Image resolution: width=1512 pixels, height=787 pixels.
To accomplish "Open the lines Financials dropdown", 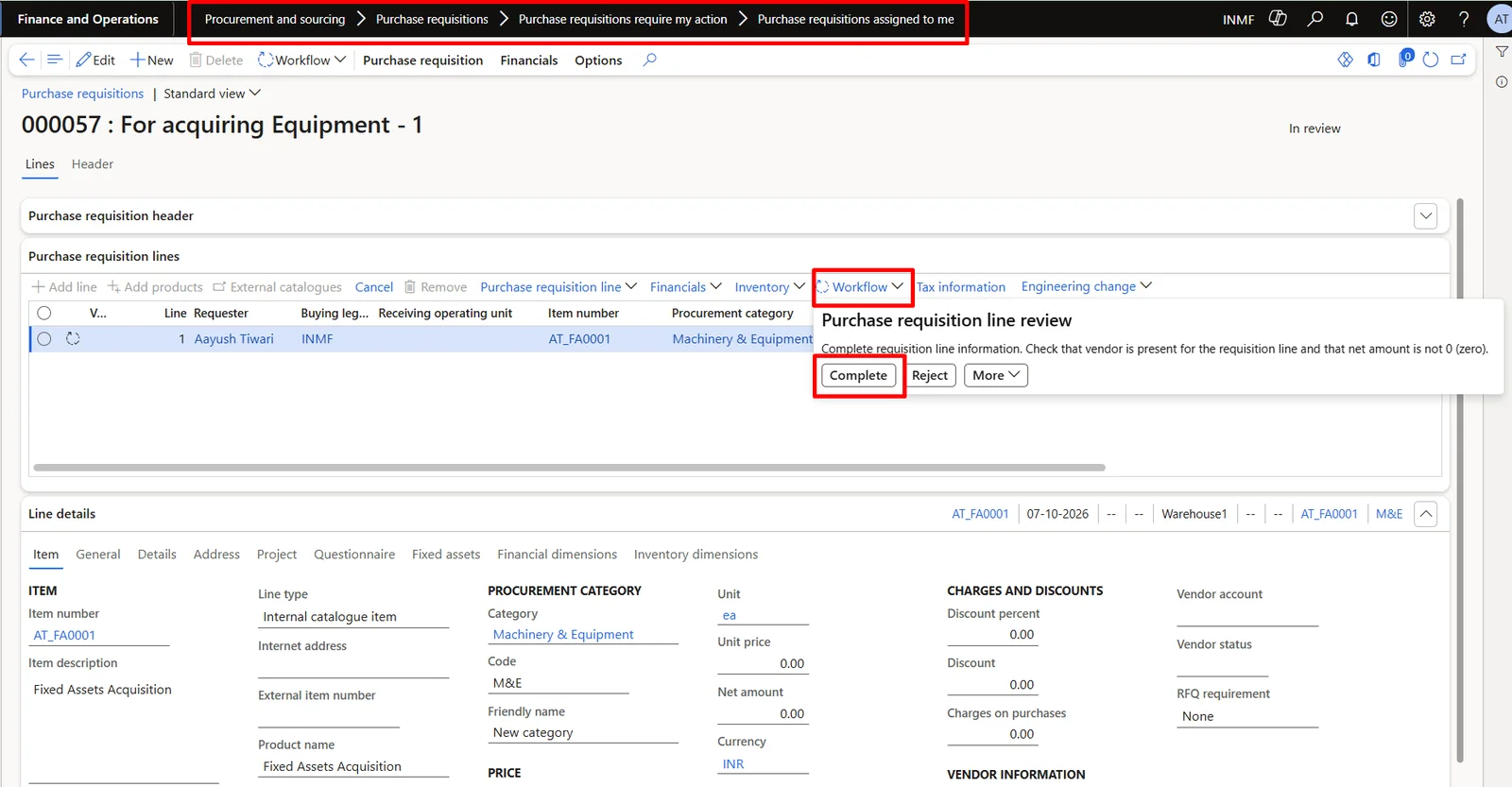I will (x=685, y=286).
